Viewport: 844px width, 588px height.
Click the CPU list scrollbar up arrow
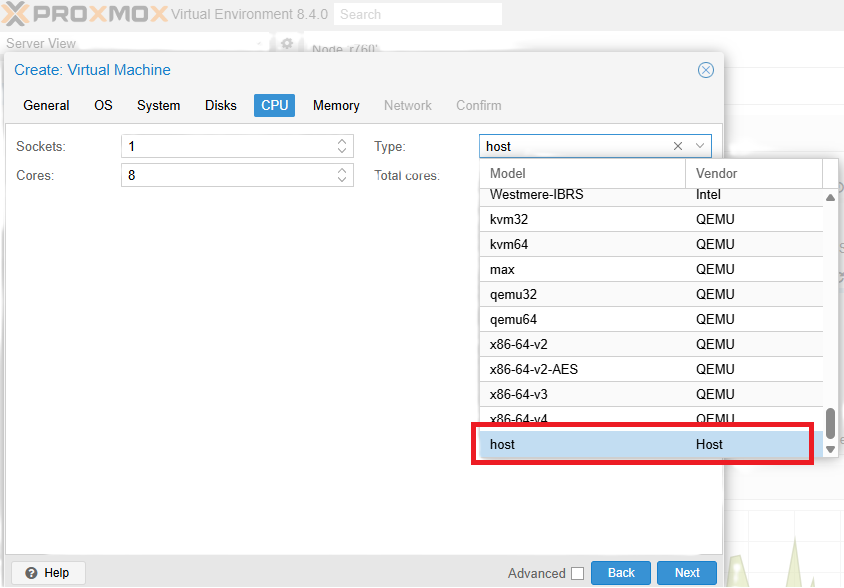[831, 198]
